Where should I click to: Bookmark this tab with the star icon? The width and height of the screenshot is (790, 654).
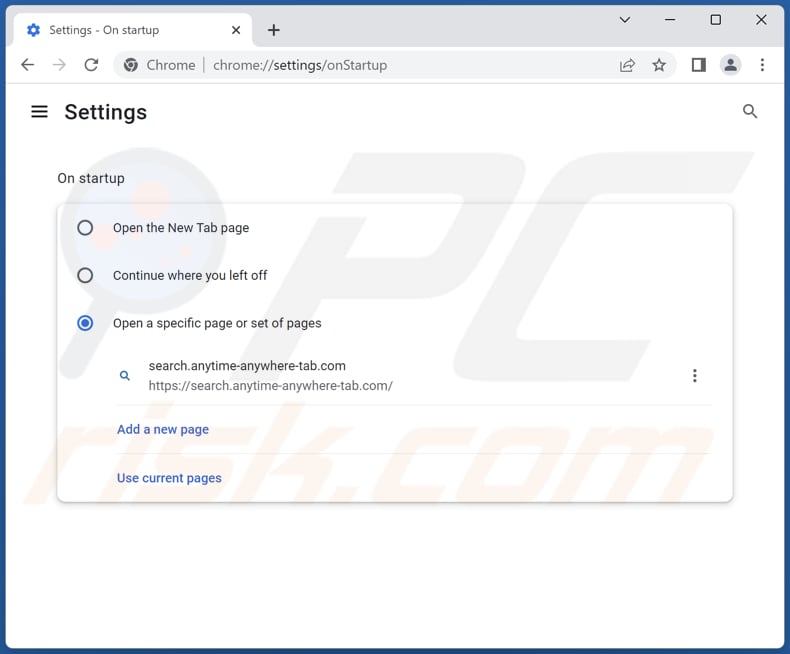point(659,65)
